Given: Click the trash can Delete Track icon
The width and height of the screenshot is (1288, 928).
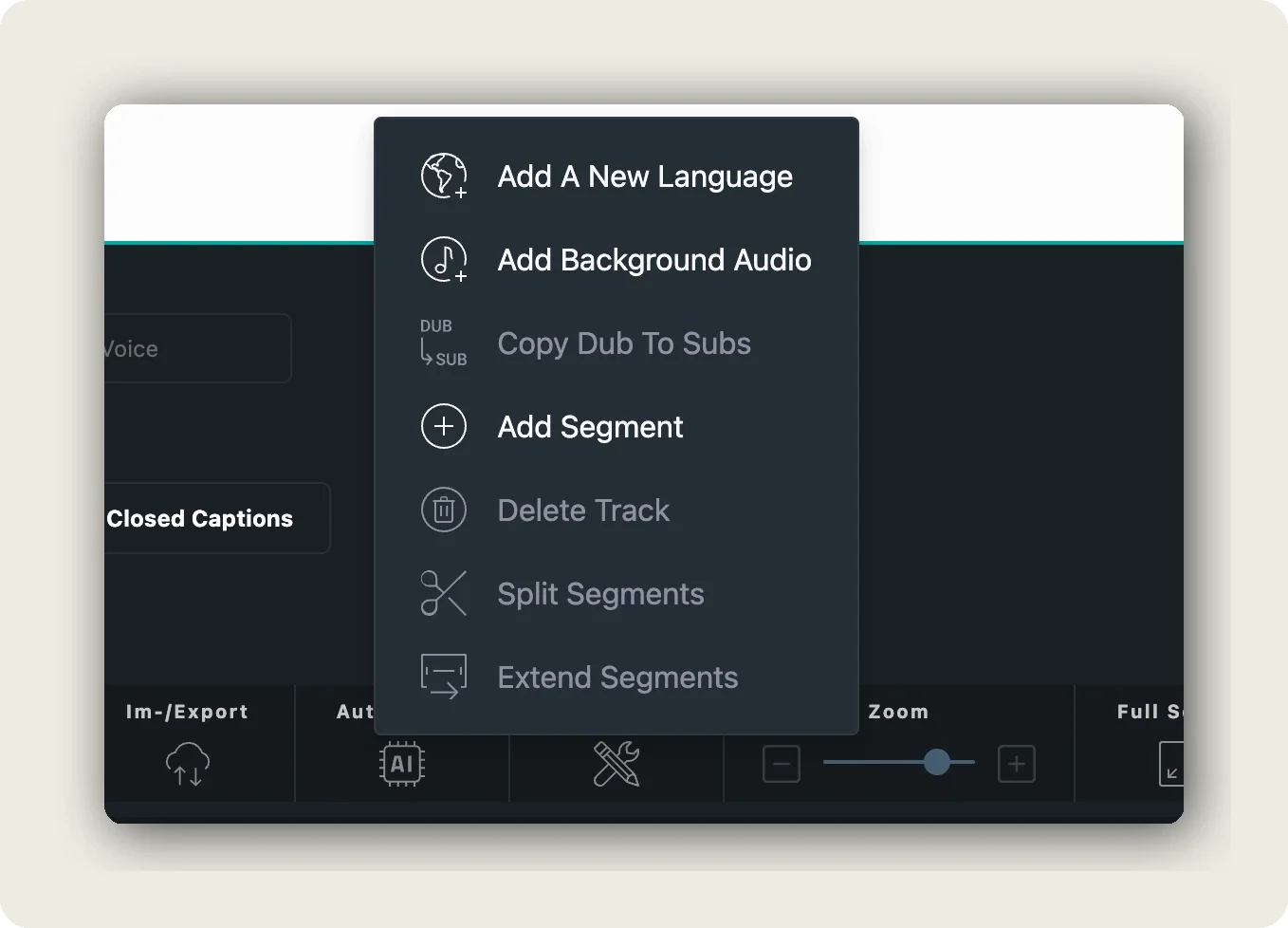Looking at the screenshot, I should 444,510.
